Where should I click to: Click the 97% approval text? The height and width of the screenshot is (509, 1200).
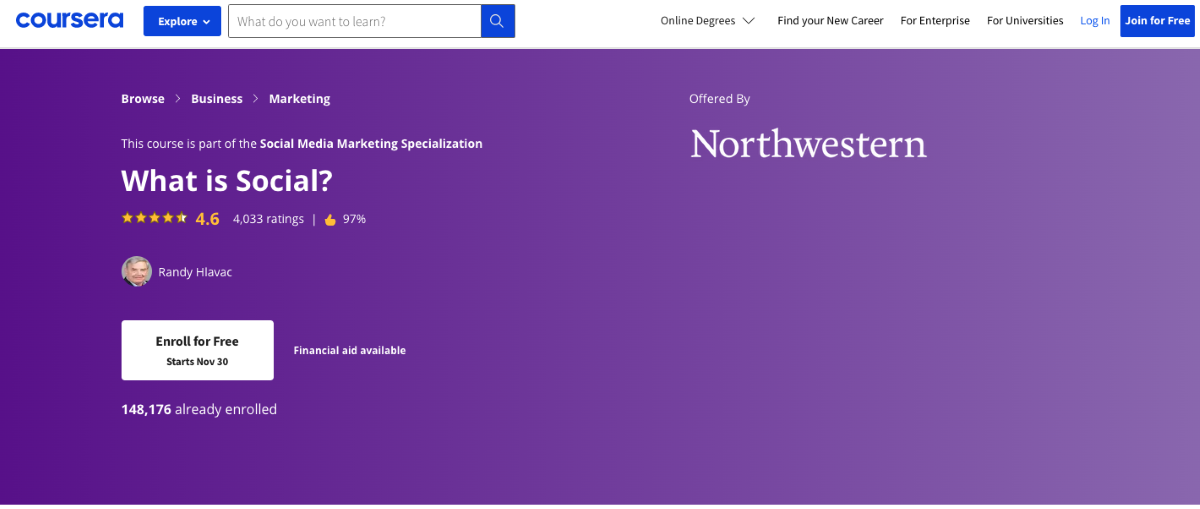pyautogui.click(x=354, y=219)
